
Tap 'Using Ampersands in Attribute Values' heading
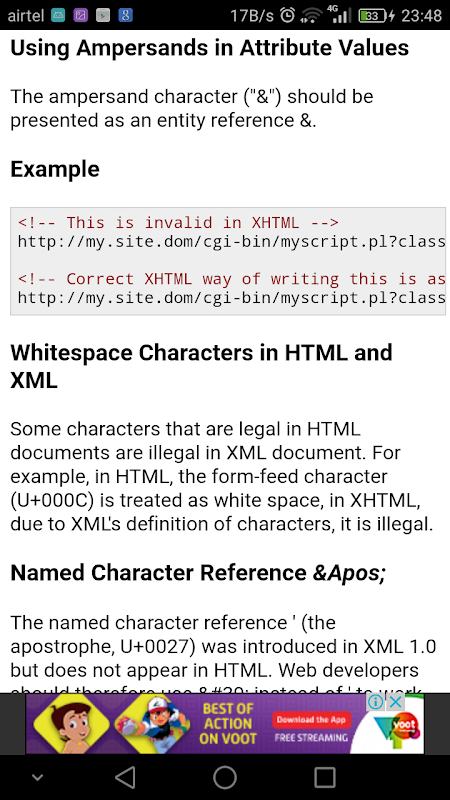[x=210, y=48]
